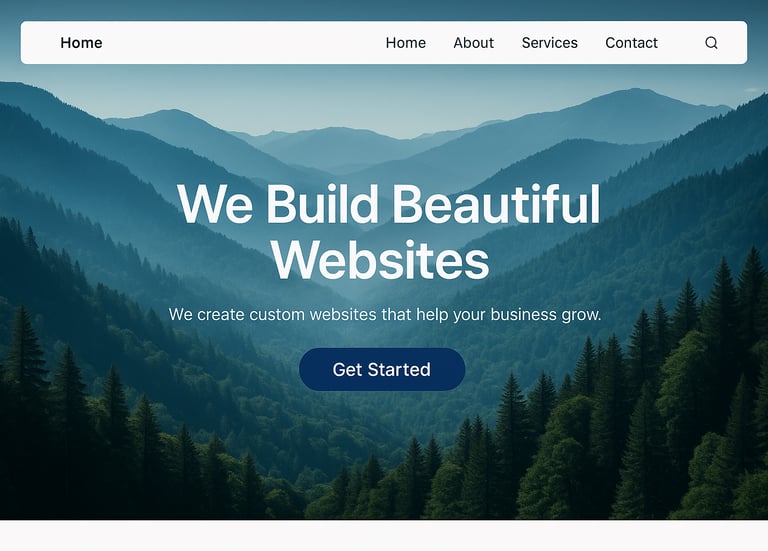Select the Home navigation link
The width and height of the screenshot is (768, 551).
click(406, 43)
